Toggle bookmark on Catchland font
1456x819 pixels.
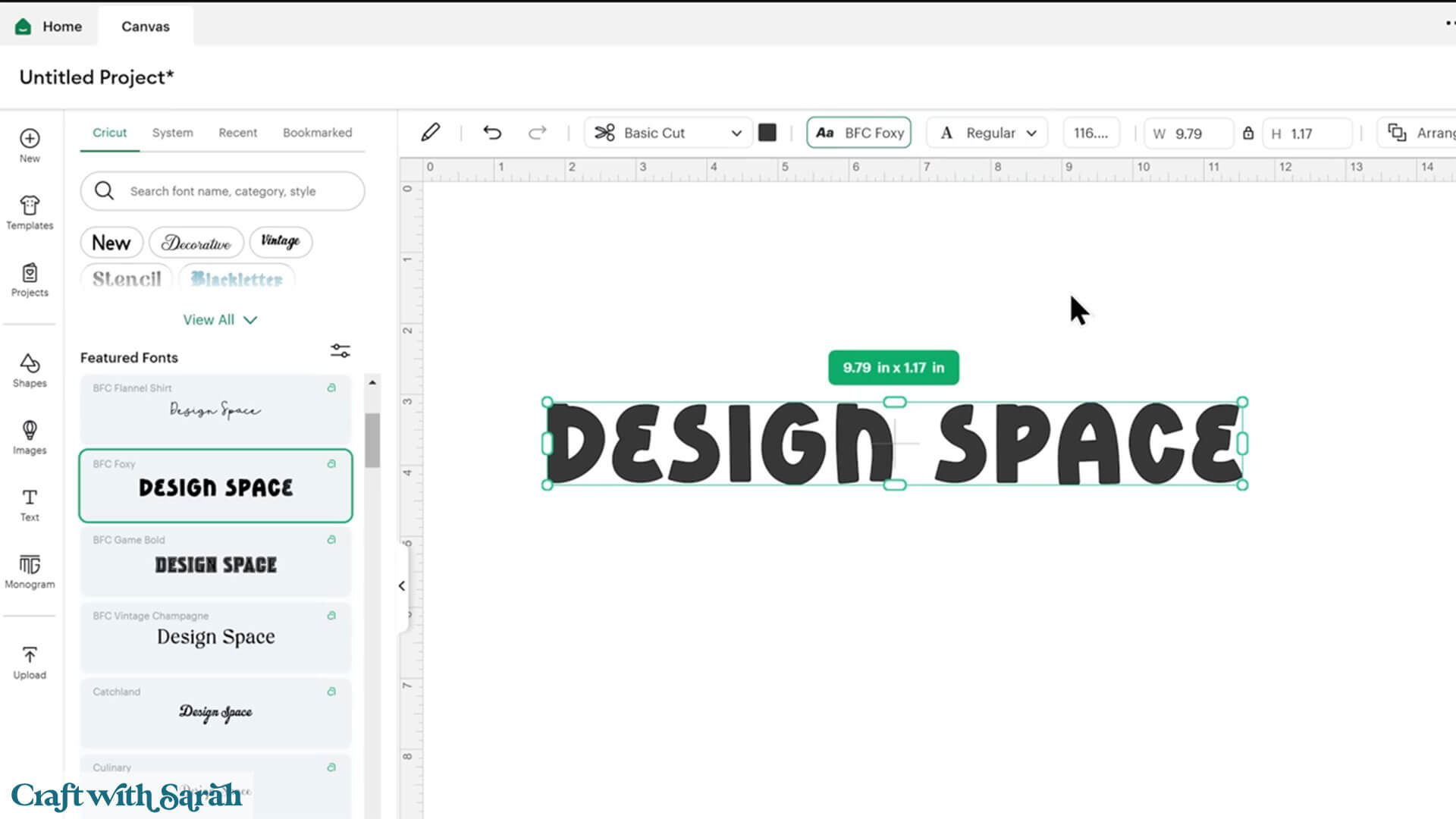coord(331,692)
